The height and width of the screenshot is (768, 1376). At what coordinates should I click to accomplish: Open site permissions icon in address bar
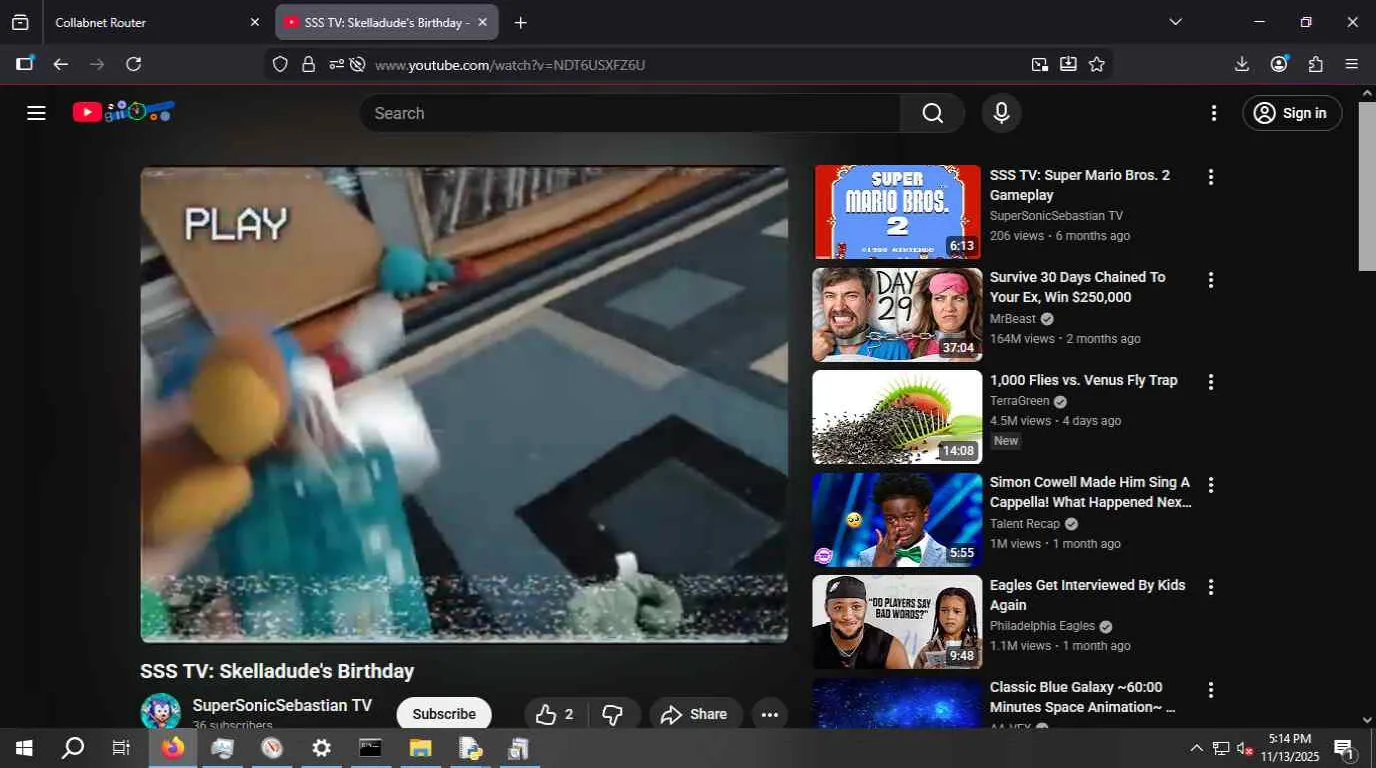click(x=336, y=64)
